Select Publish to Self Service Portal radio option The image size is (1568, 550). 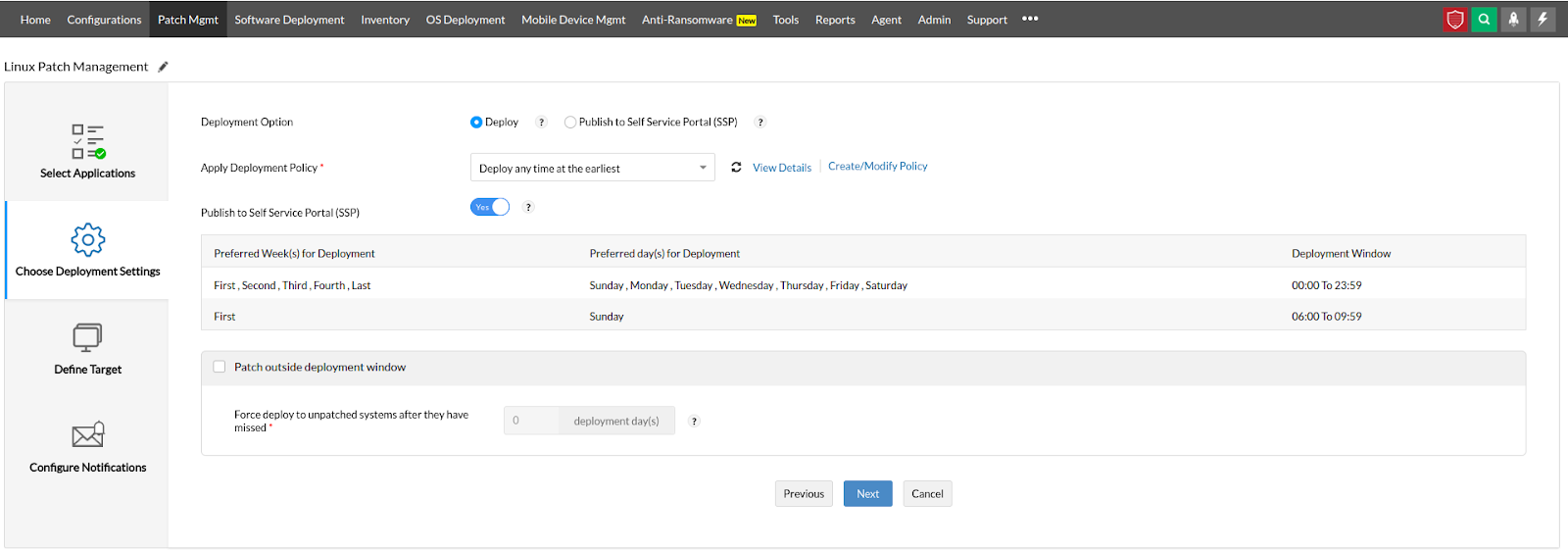point(570,123)
